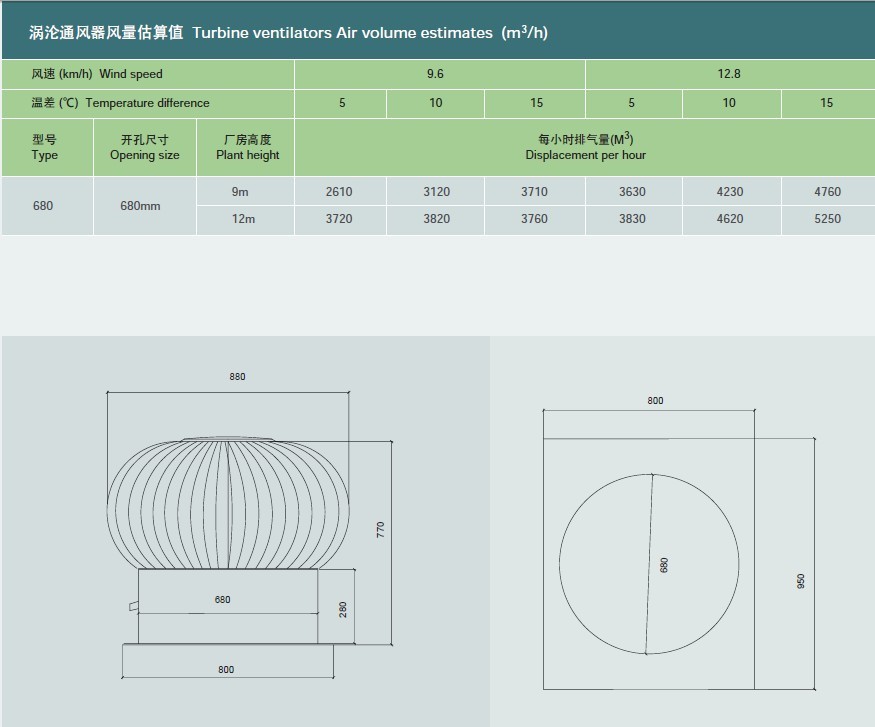This screenshot has height=727, width=875.
Task: Select the value 2610
Action: 339,192
